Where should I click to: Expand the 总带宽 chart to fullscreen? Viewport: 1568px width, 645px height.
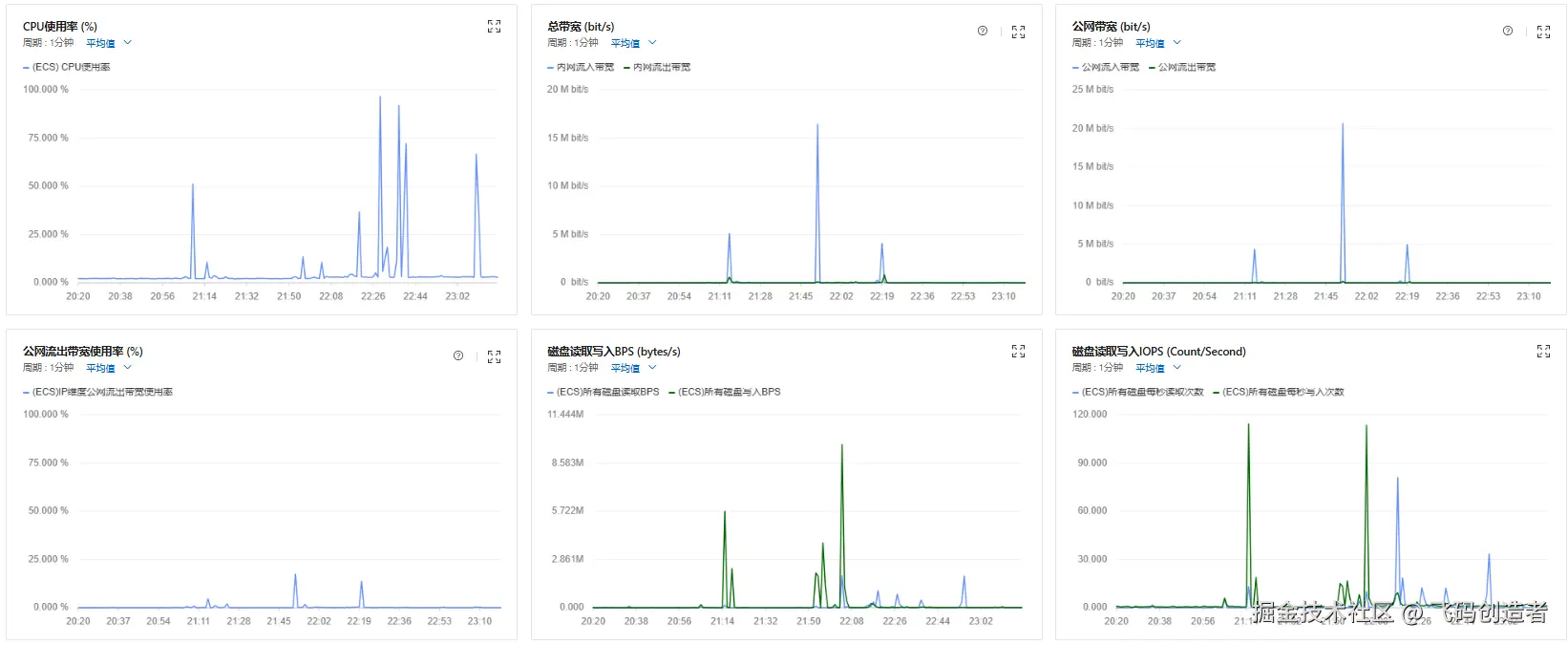pyautogui.click(x=1018, y=32)
